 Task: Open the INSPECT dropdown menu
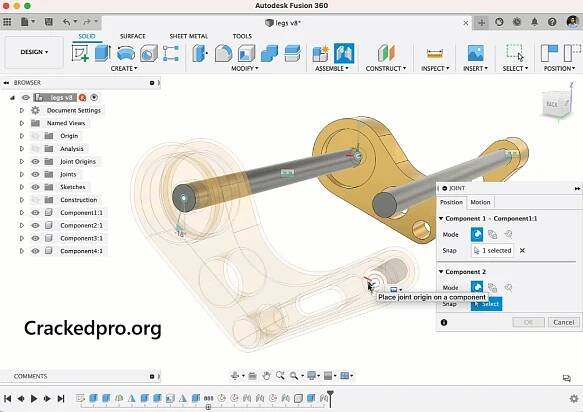(435, 68)
